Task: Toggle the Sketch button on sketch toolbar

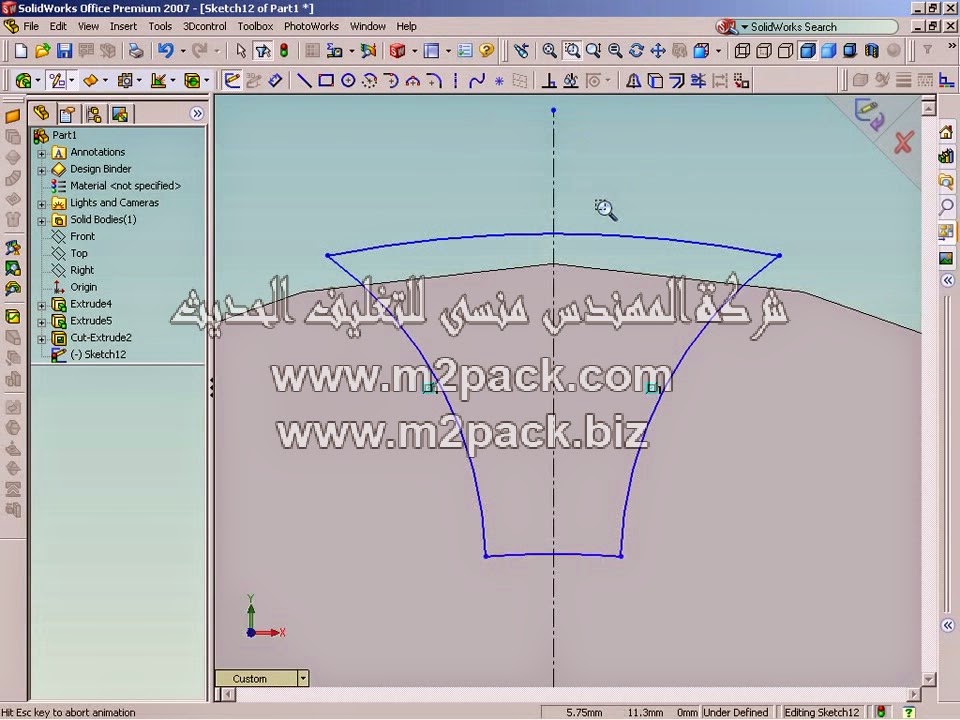Action: click(232, 81)
